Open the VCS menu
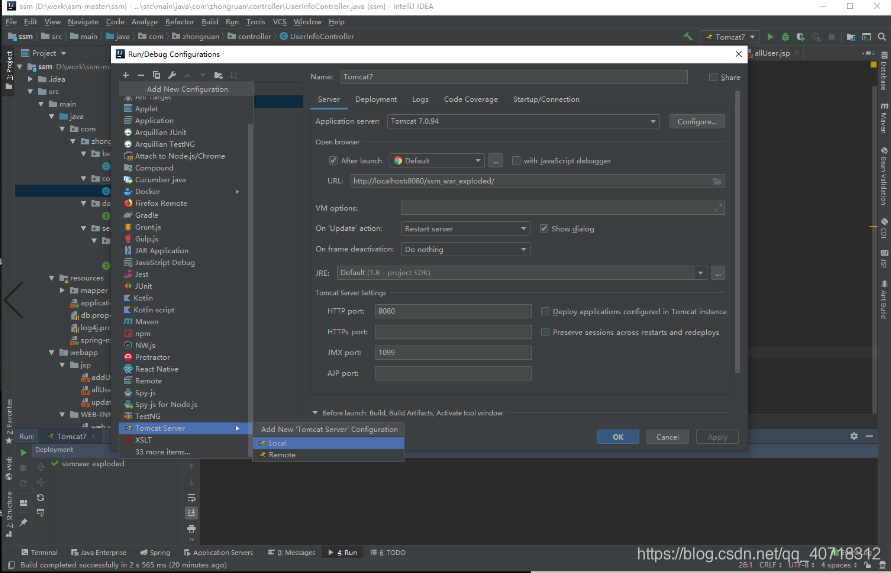The image size is (891, 573). point(280,22)
